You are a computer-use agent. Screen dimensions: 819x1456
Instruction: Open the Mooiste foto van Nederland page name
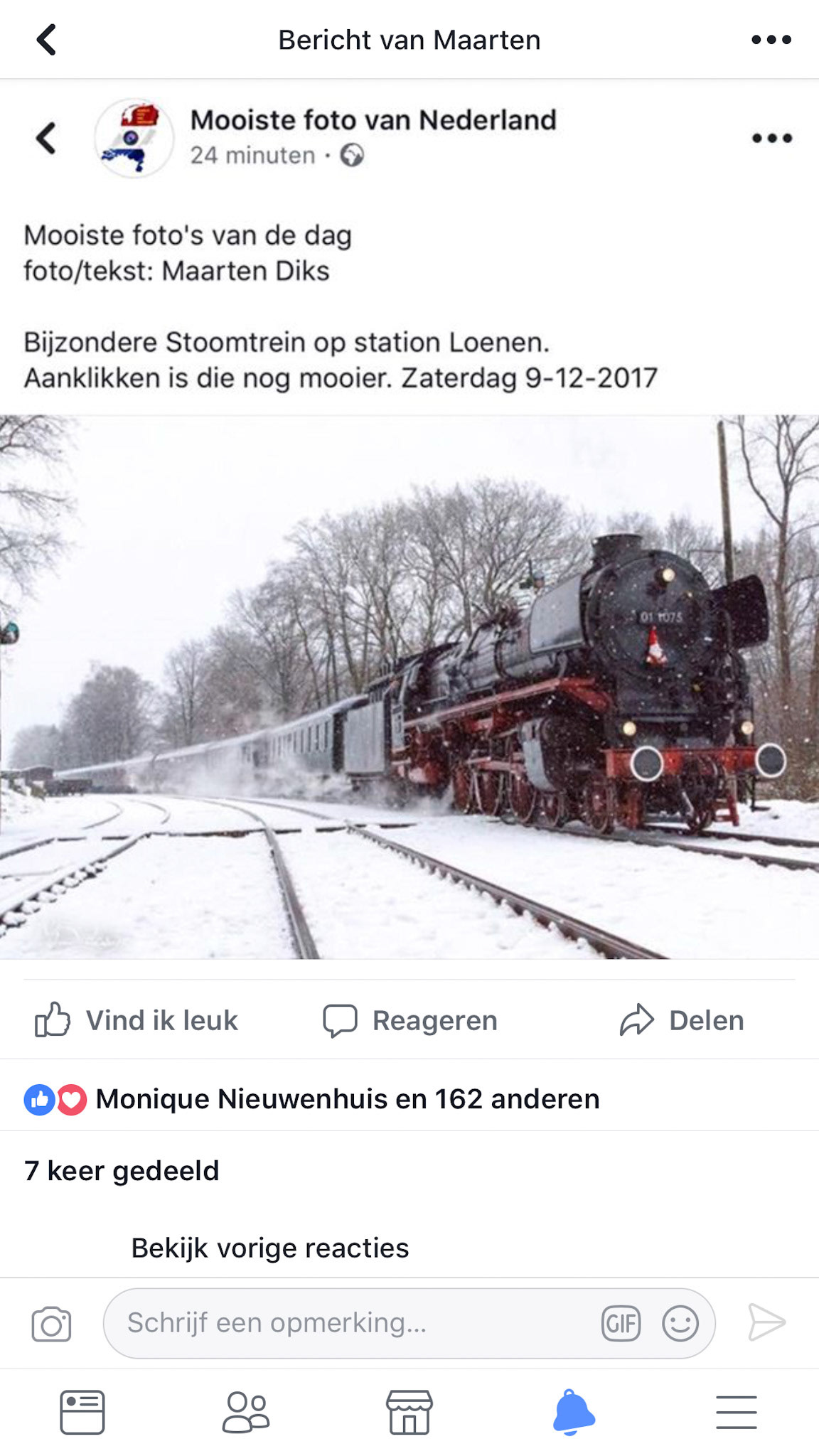coord(373,119)
